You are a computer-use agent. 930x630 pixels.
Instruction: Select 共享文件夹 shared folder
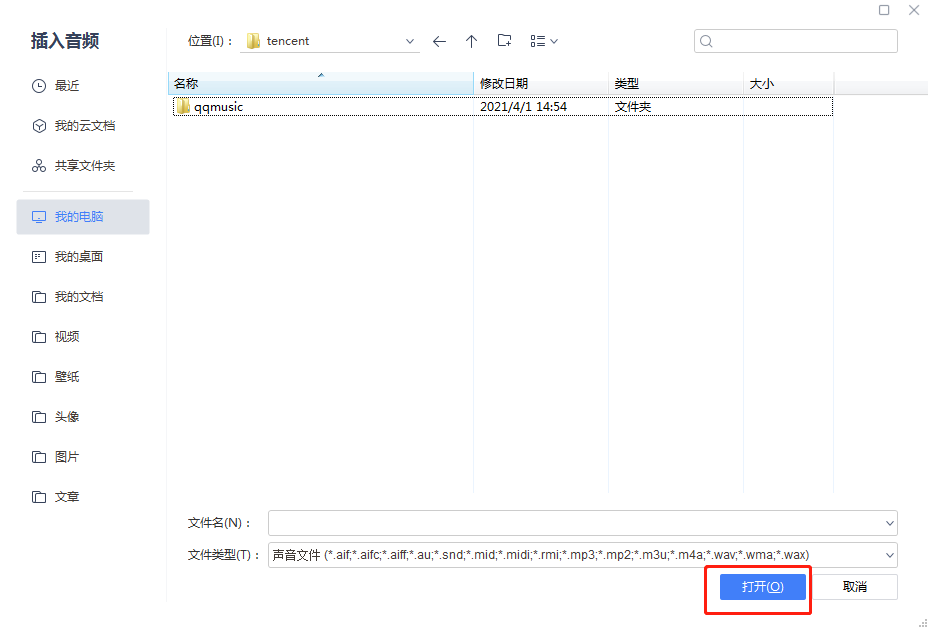84,166
